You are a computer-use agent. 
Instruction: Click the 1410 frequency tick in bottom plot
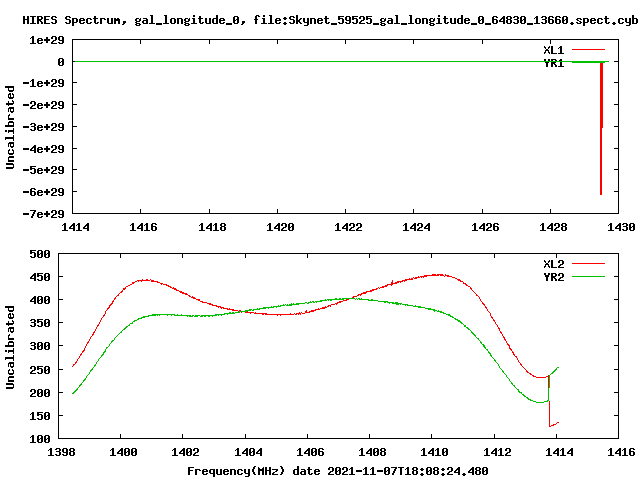tap(434, 452)
